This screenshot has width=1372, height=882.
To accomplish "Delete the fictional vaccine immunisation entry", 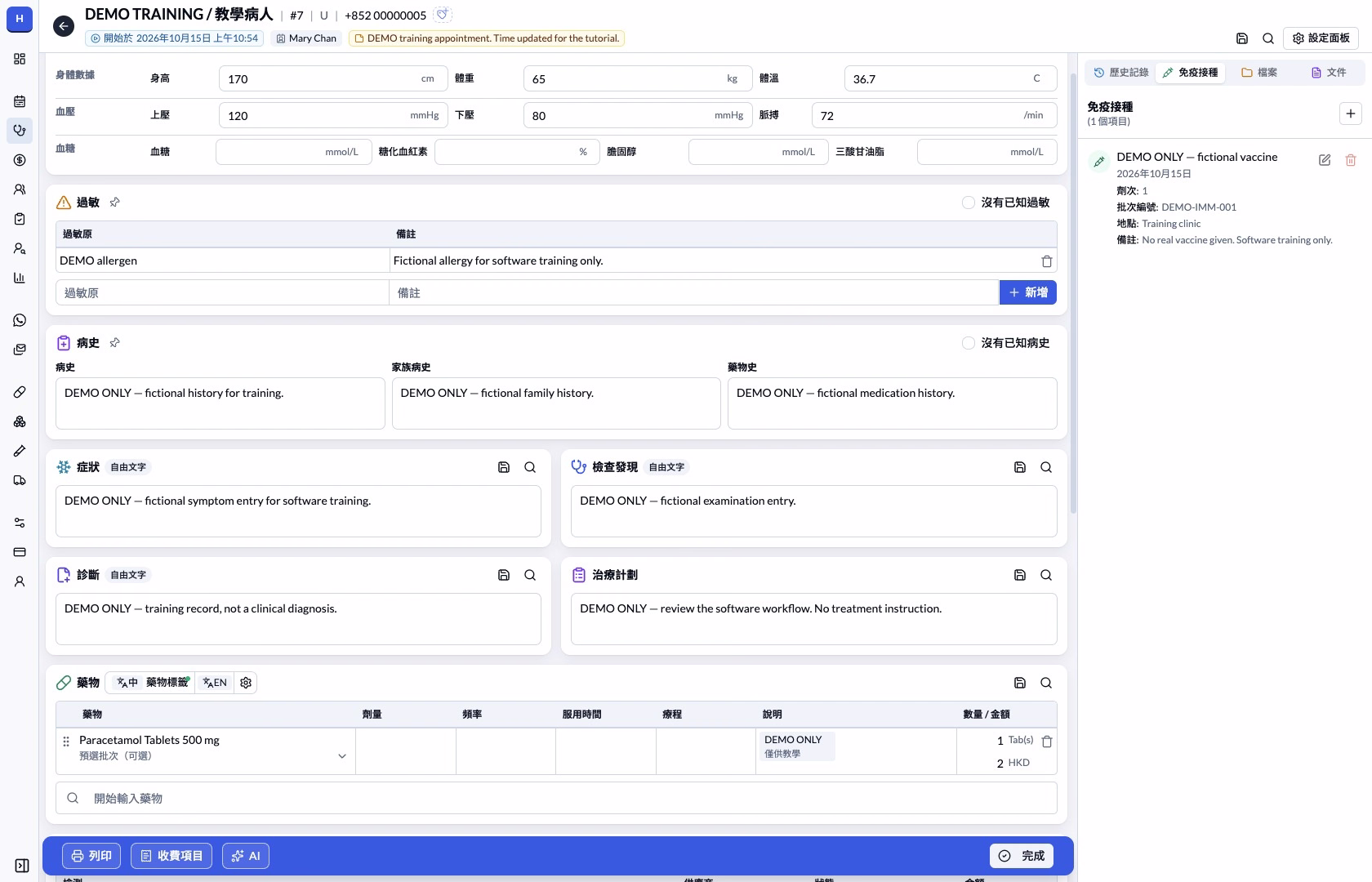I will pos(1351,160).
